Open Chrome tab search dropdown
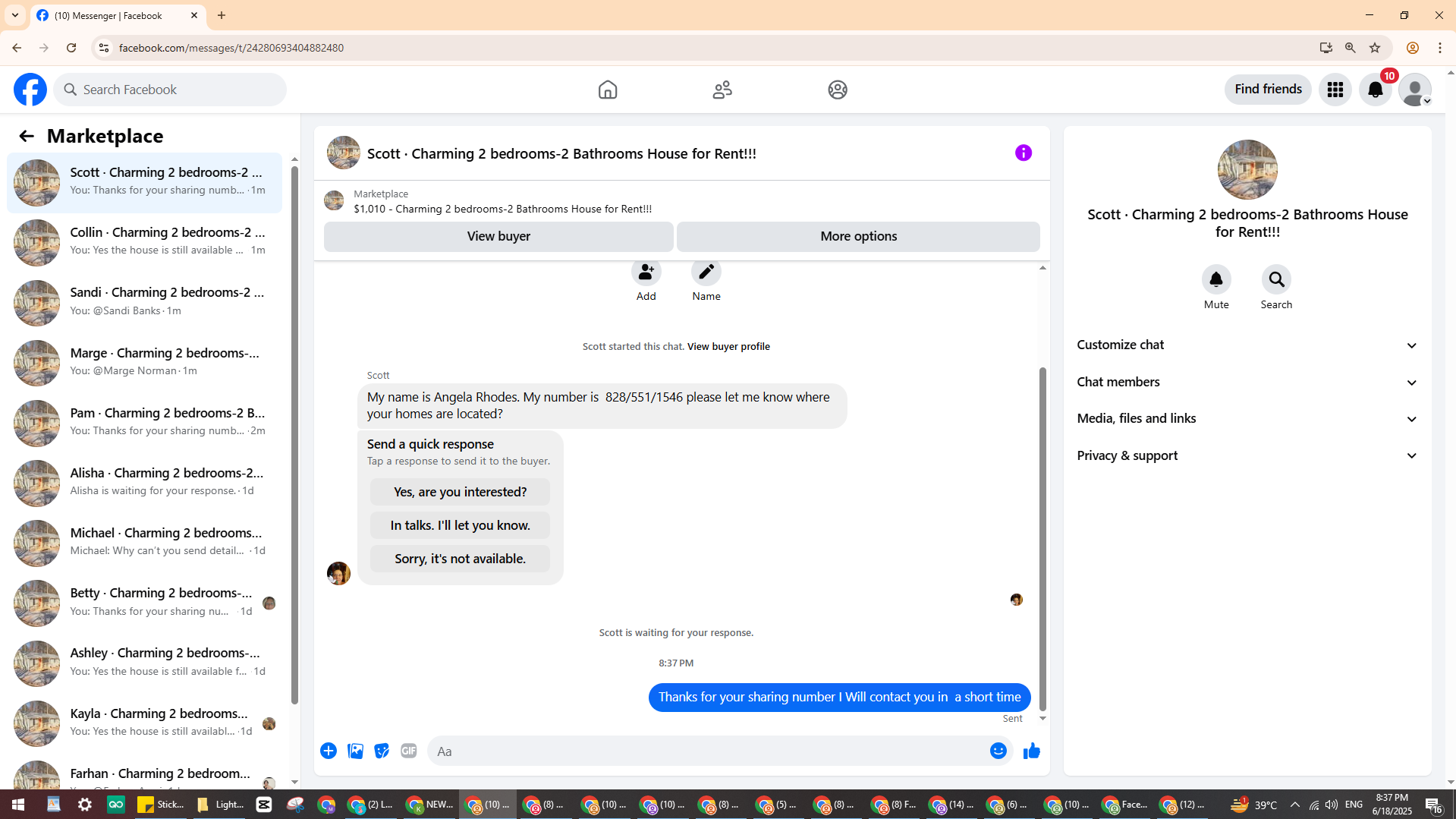This screenshot has width=1456, height=819. [15, 15]
